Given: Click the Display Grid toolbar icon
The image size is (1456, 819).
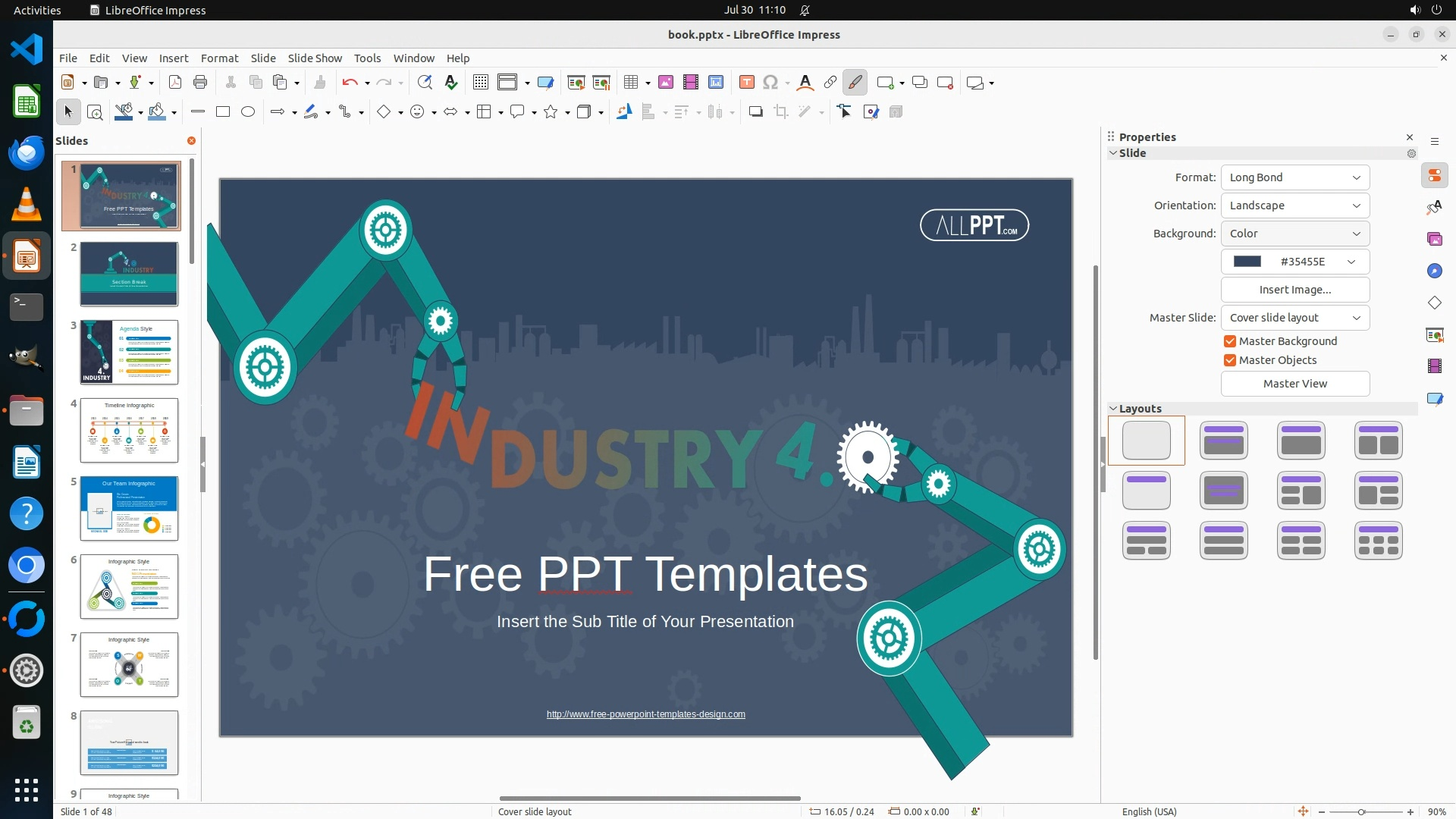Looking at the screenshot, I should click(480, 83).
